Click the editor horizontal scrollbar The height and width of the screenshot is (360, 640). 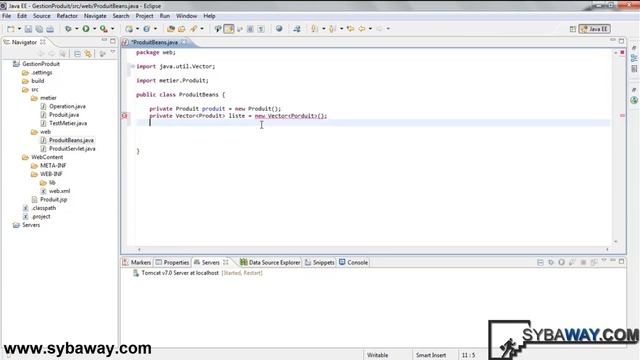click(373, 249)
